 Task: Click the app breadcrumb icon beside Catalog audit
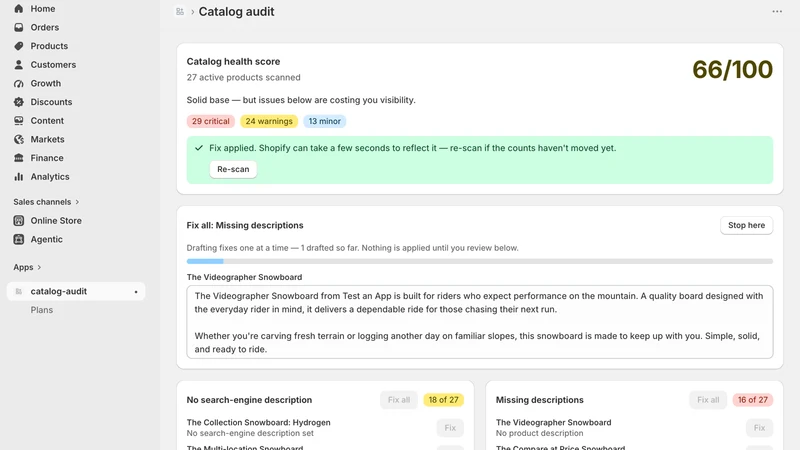(180, 11)
